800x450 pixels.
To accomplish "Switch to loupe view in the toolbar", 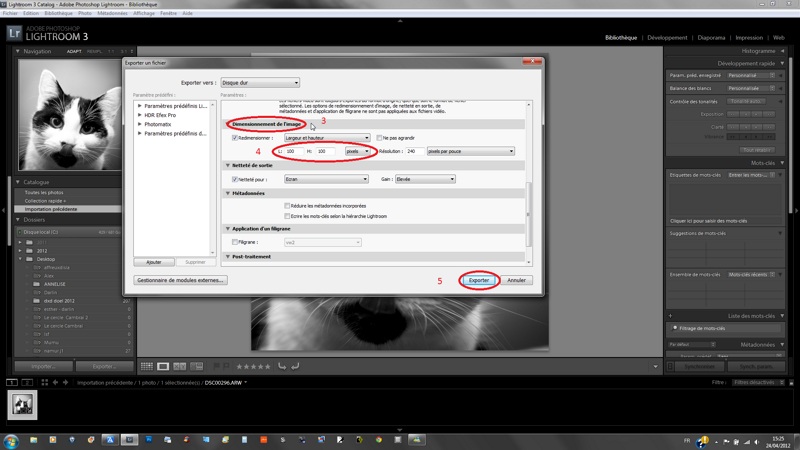I will pos(163,366).
